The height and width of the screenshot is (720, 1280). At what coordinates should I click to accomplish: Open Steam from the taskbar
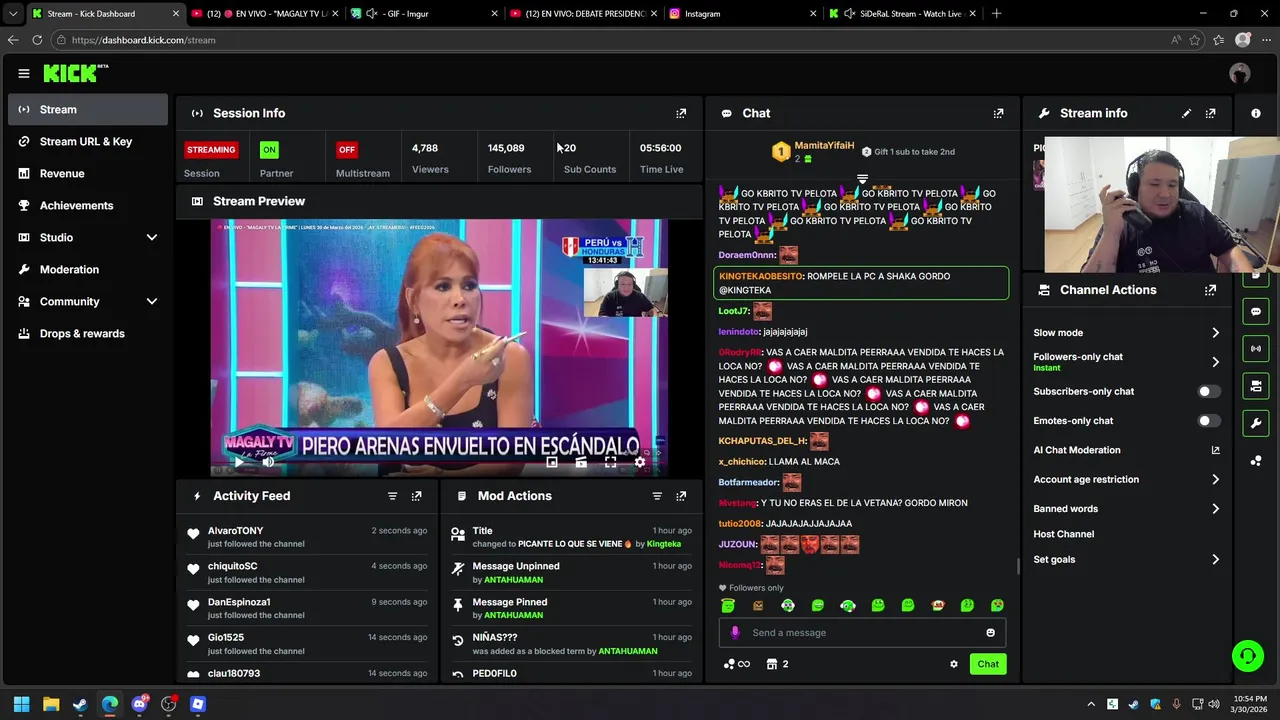coord(80,704)
